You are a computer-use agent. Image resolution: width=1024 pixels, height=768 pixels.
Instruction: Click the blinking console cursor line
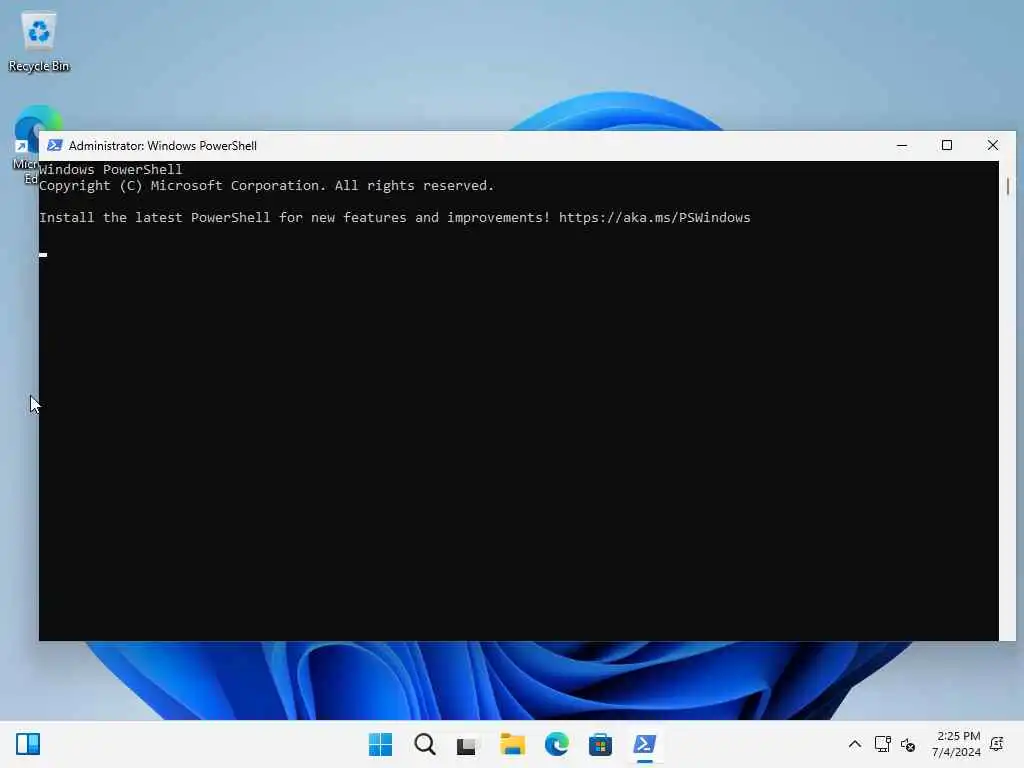coord(43,254)
